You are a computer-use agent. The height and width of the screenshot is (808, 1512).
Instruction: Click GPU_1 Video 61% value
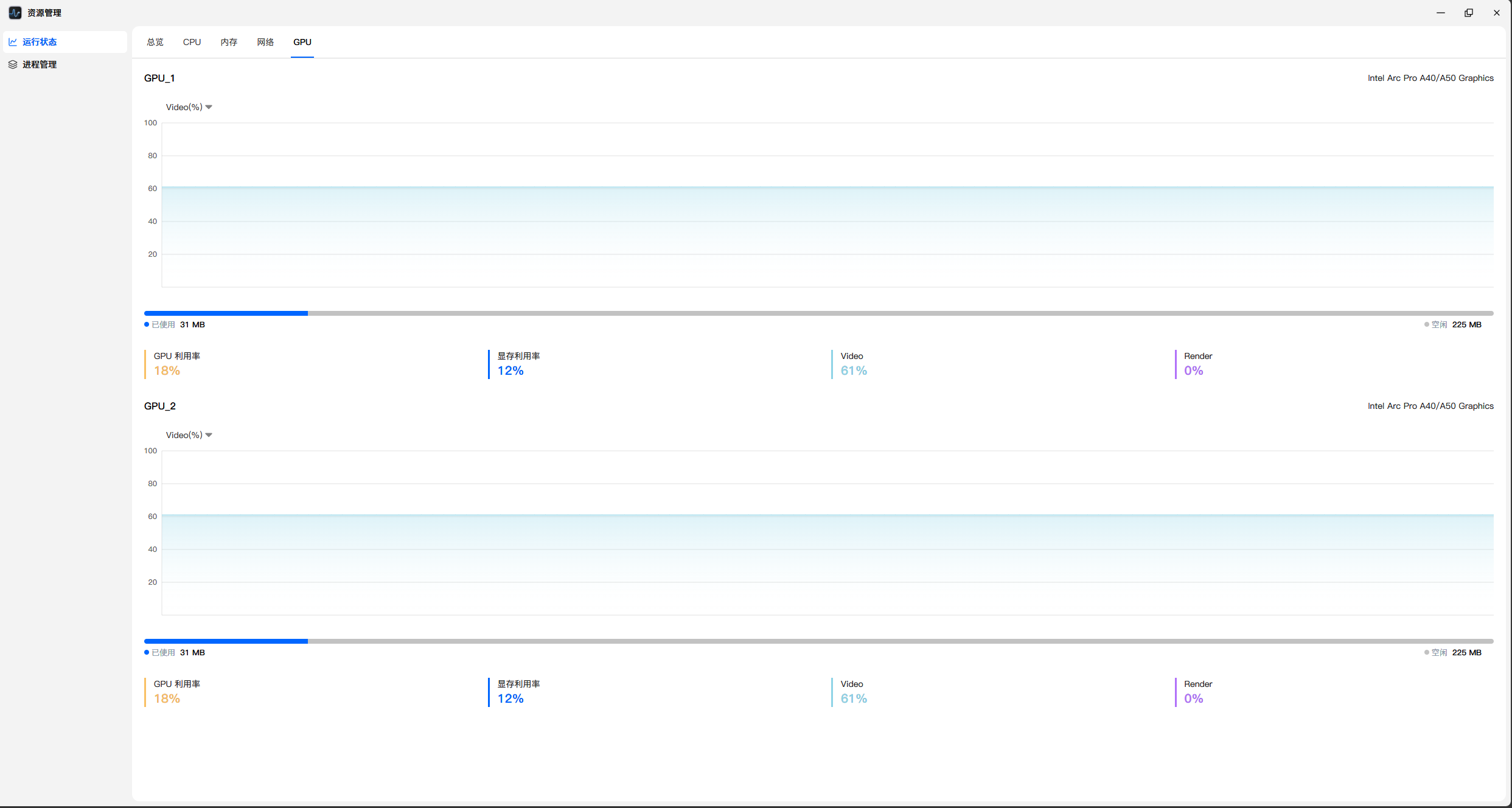click(854, 371)
